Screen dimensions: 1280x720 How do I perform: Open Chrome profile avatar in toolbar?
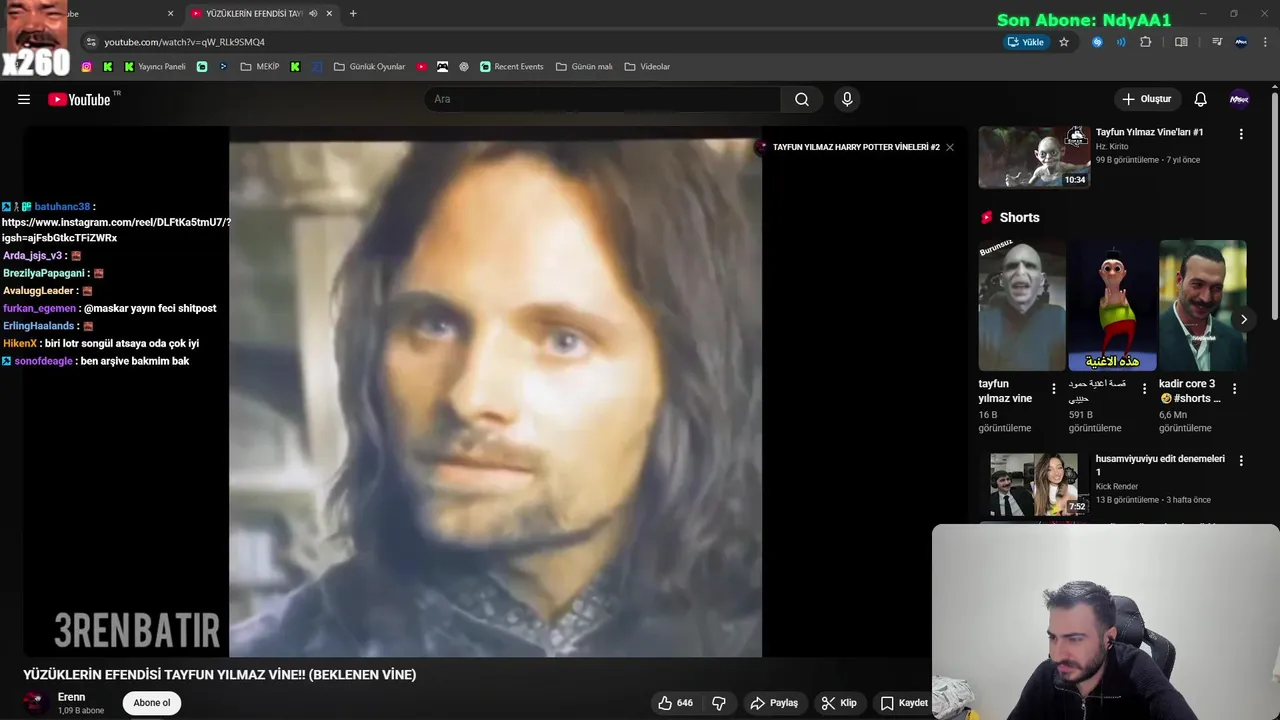(x=1241, y=42)
